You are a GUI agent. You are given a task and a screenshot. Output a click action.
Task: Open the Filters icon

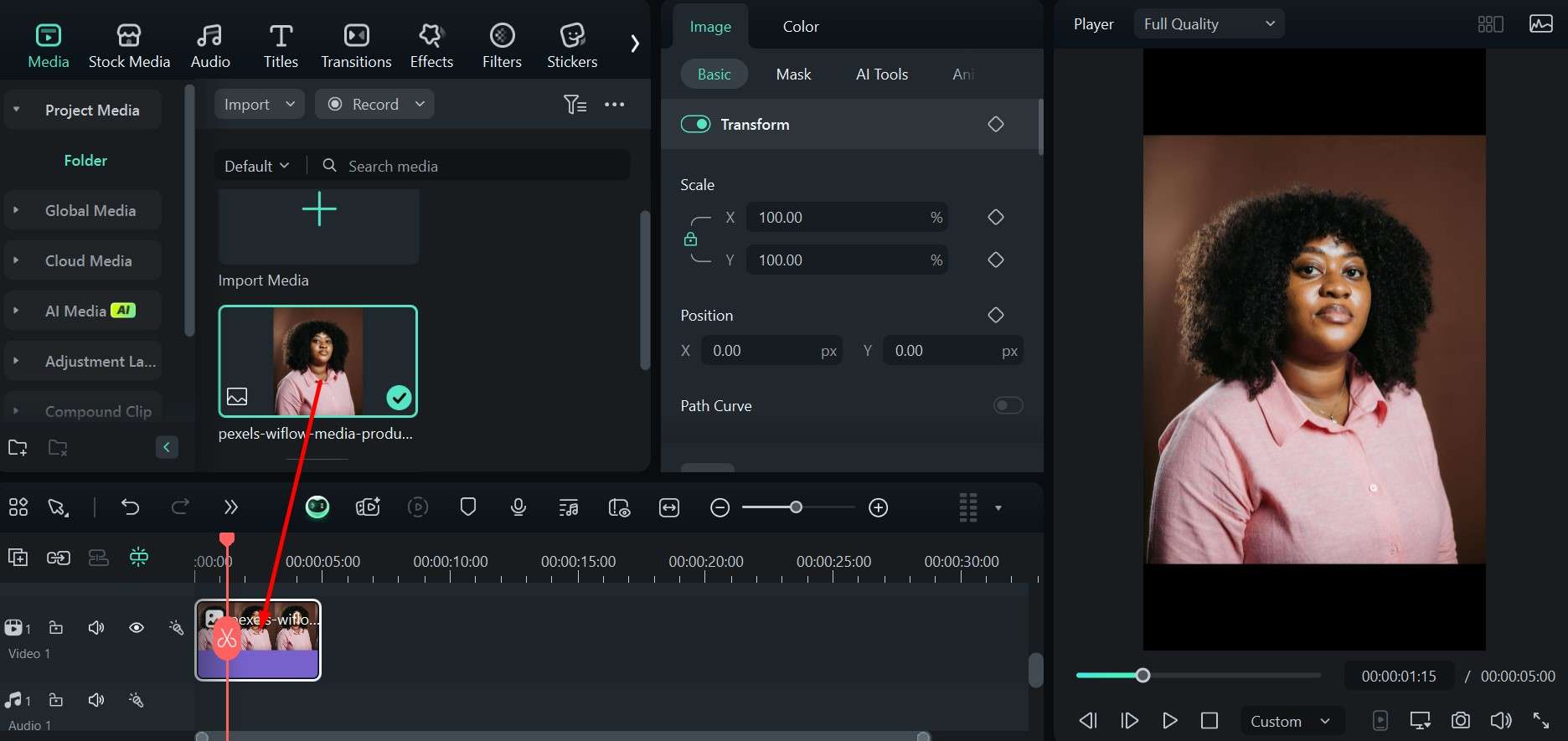(502, 35)
